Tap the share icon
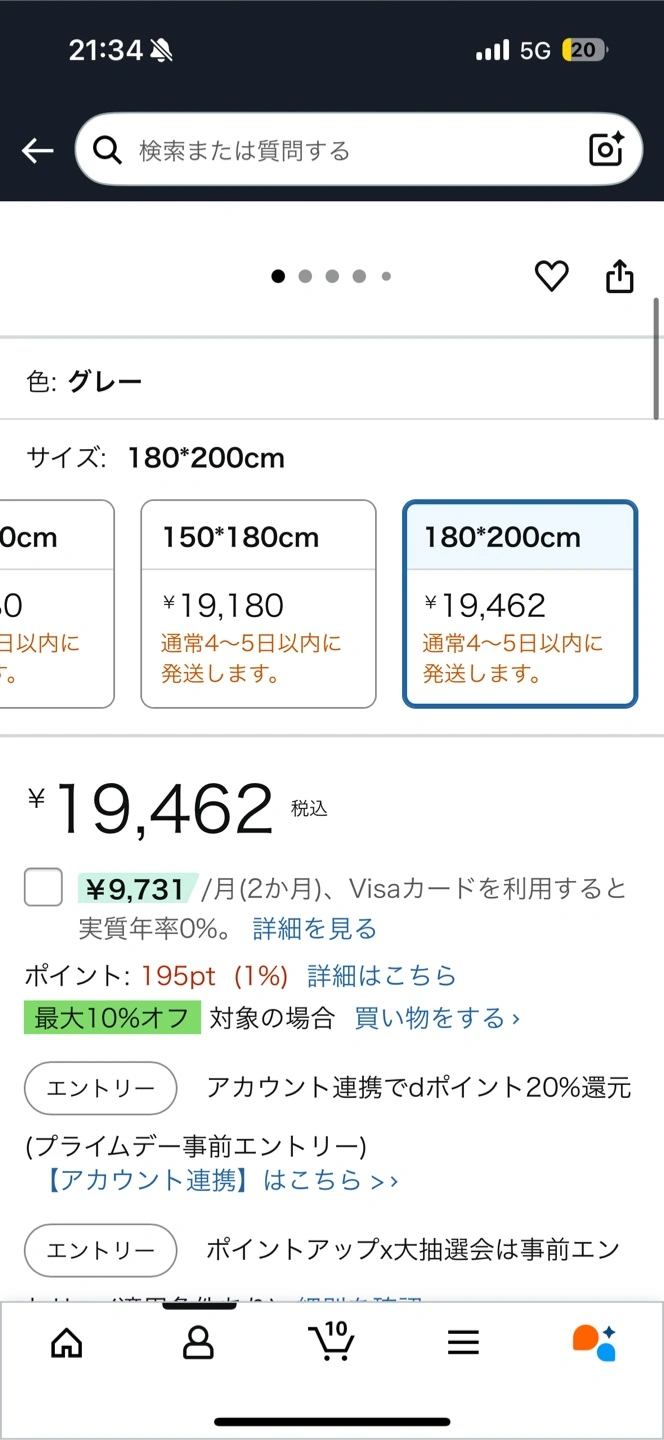 620,276
